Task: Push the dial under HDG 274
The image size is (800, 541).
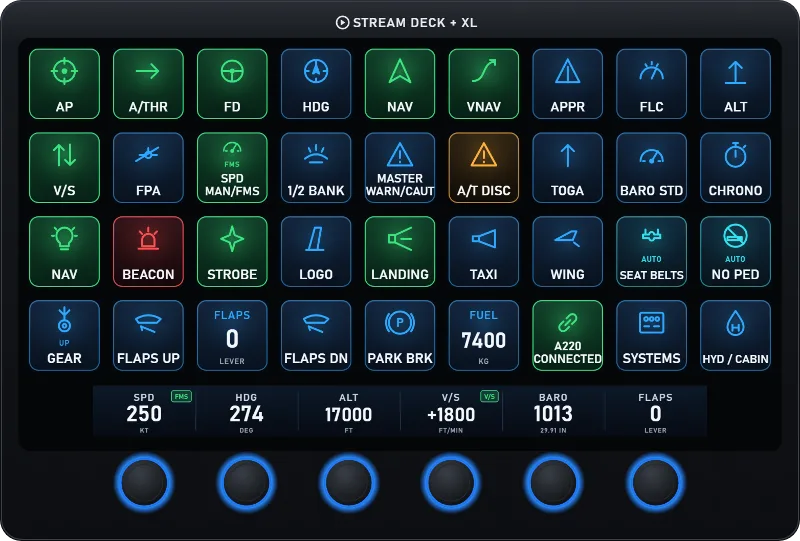Action: click(x=246, y=483)
